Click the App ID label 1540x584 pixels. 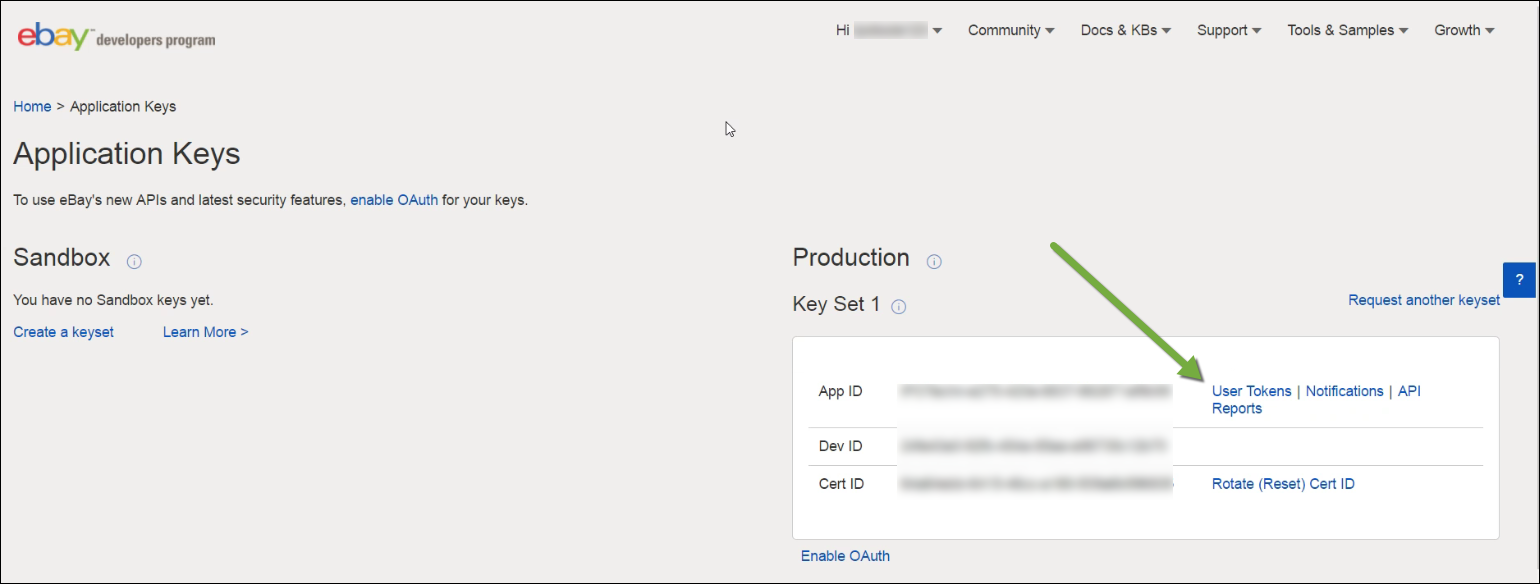(x=840, y=392)
